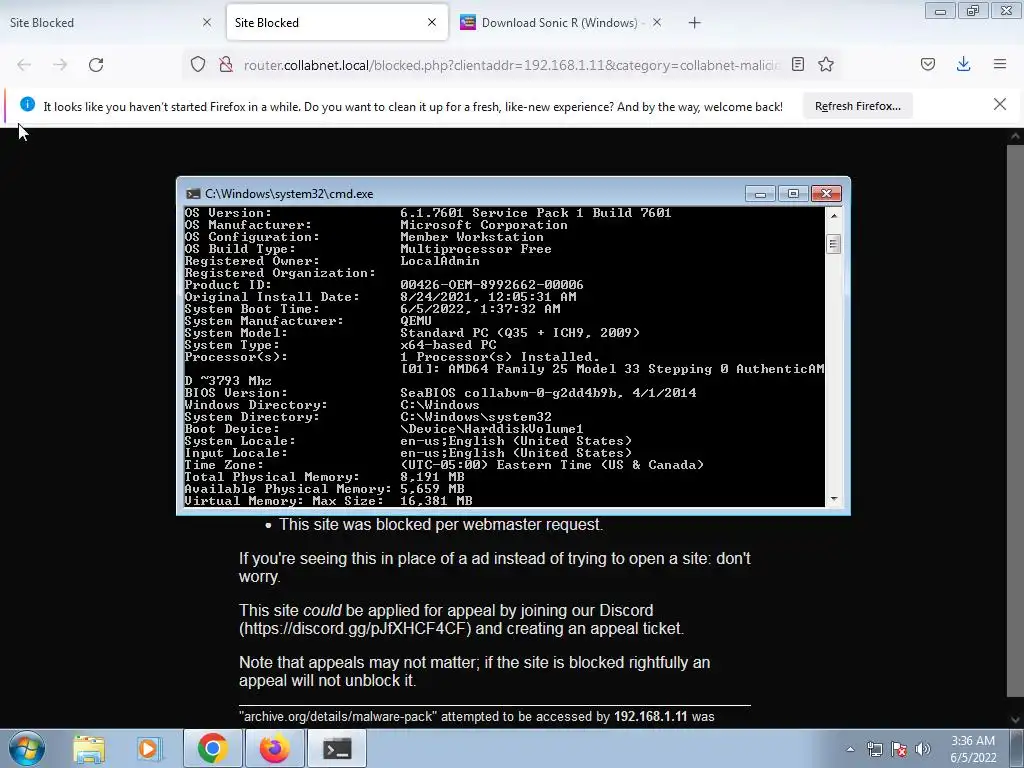Bookmark this page with the star icon
This screenshot has height=768, width=1024.
(826, 64)
